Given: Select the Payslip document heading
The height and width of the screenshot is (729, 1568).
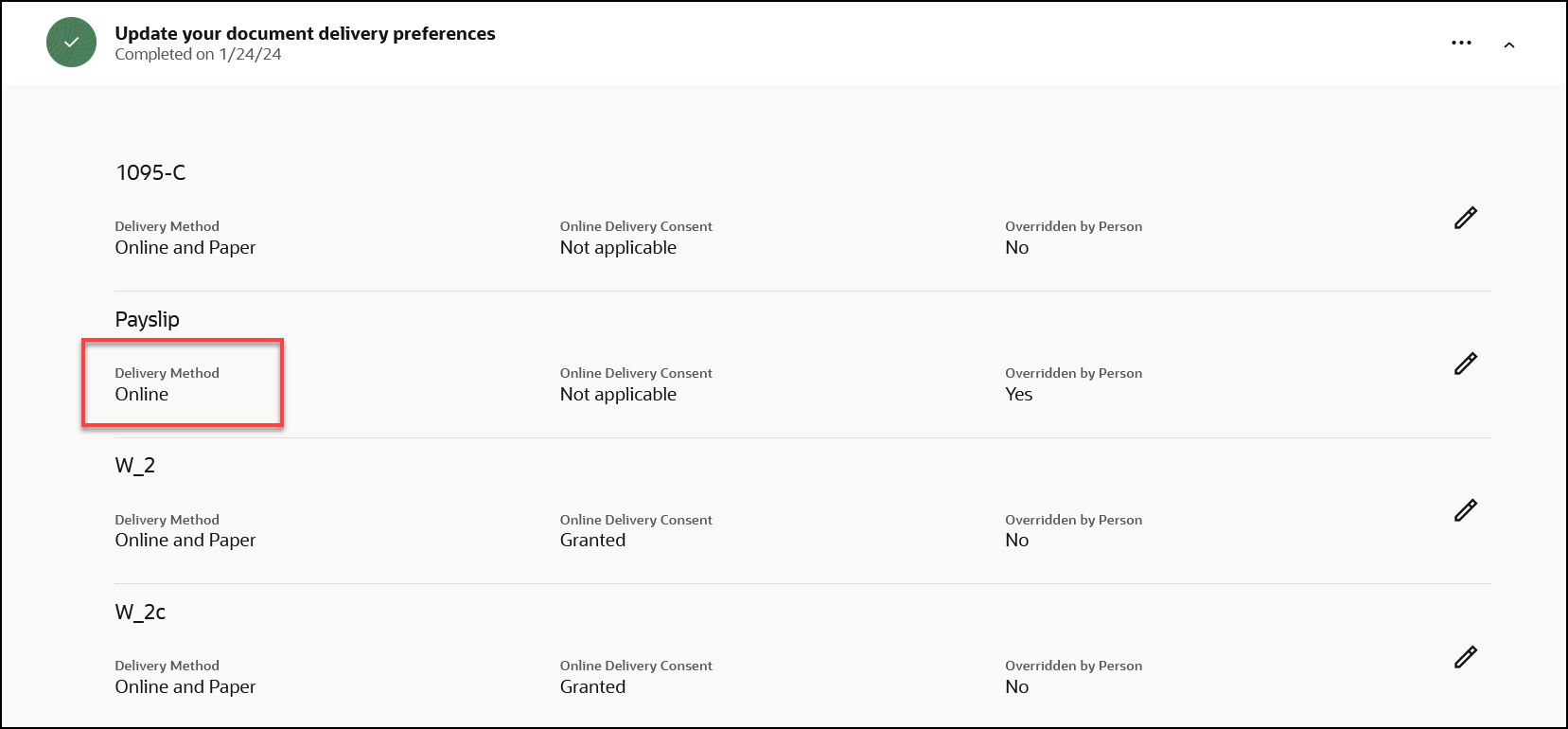Looking at the screenshot, I should (147, 319).
